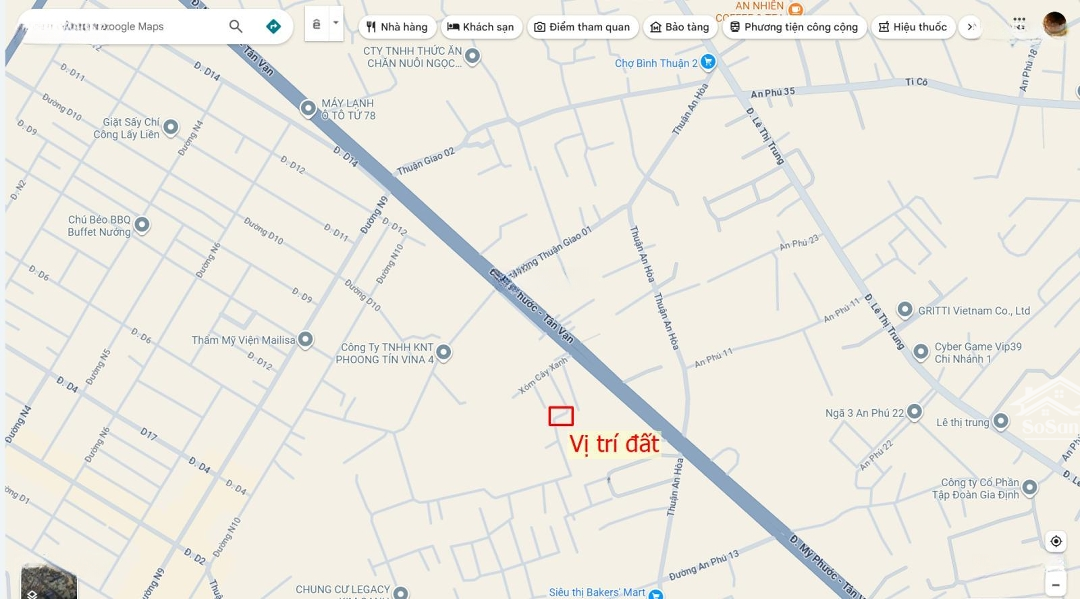The image size is (1080, 599).
Task: Select the Khách sạn category chip
Action: tap(481, 27)
